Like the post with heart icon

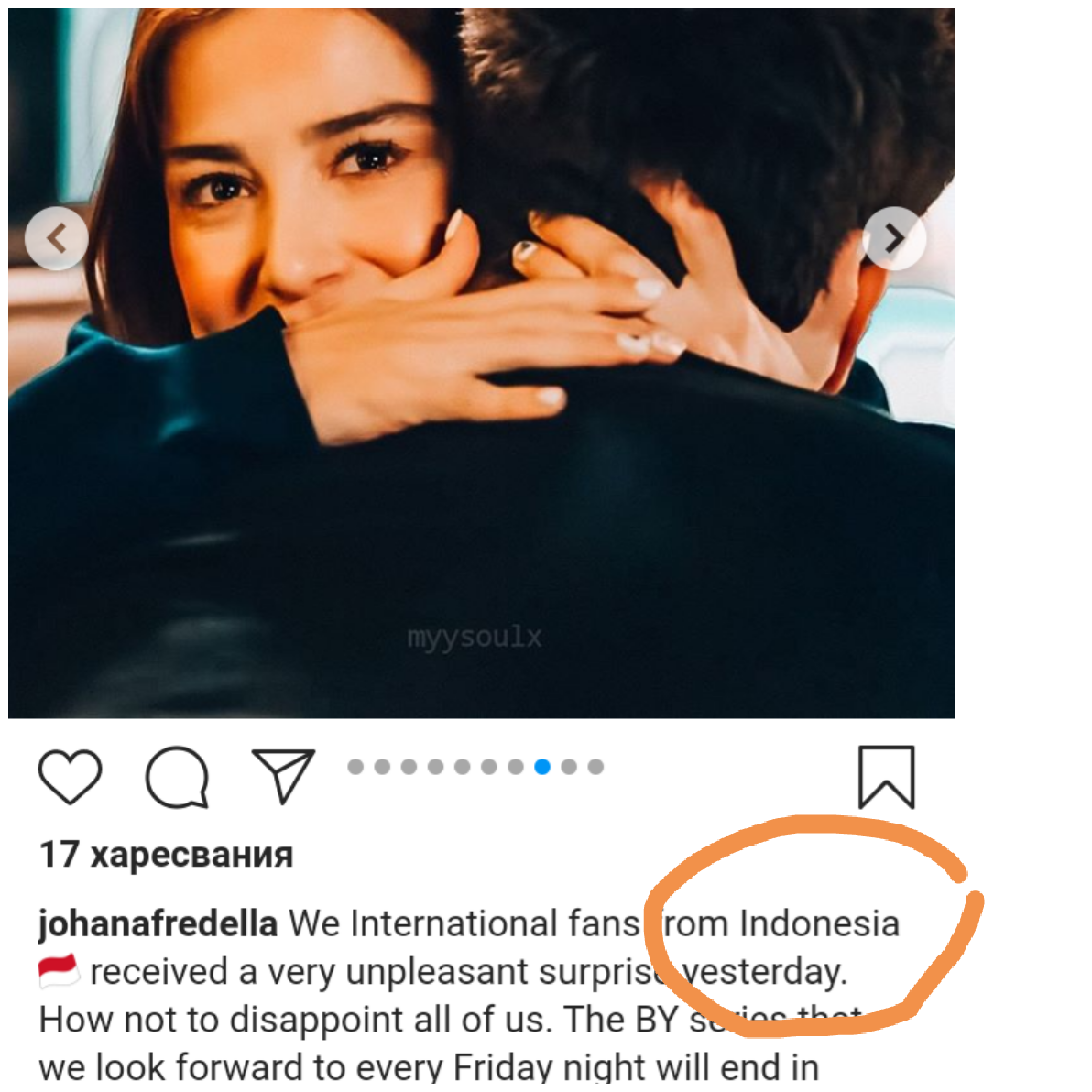pos(71,777)
